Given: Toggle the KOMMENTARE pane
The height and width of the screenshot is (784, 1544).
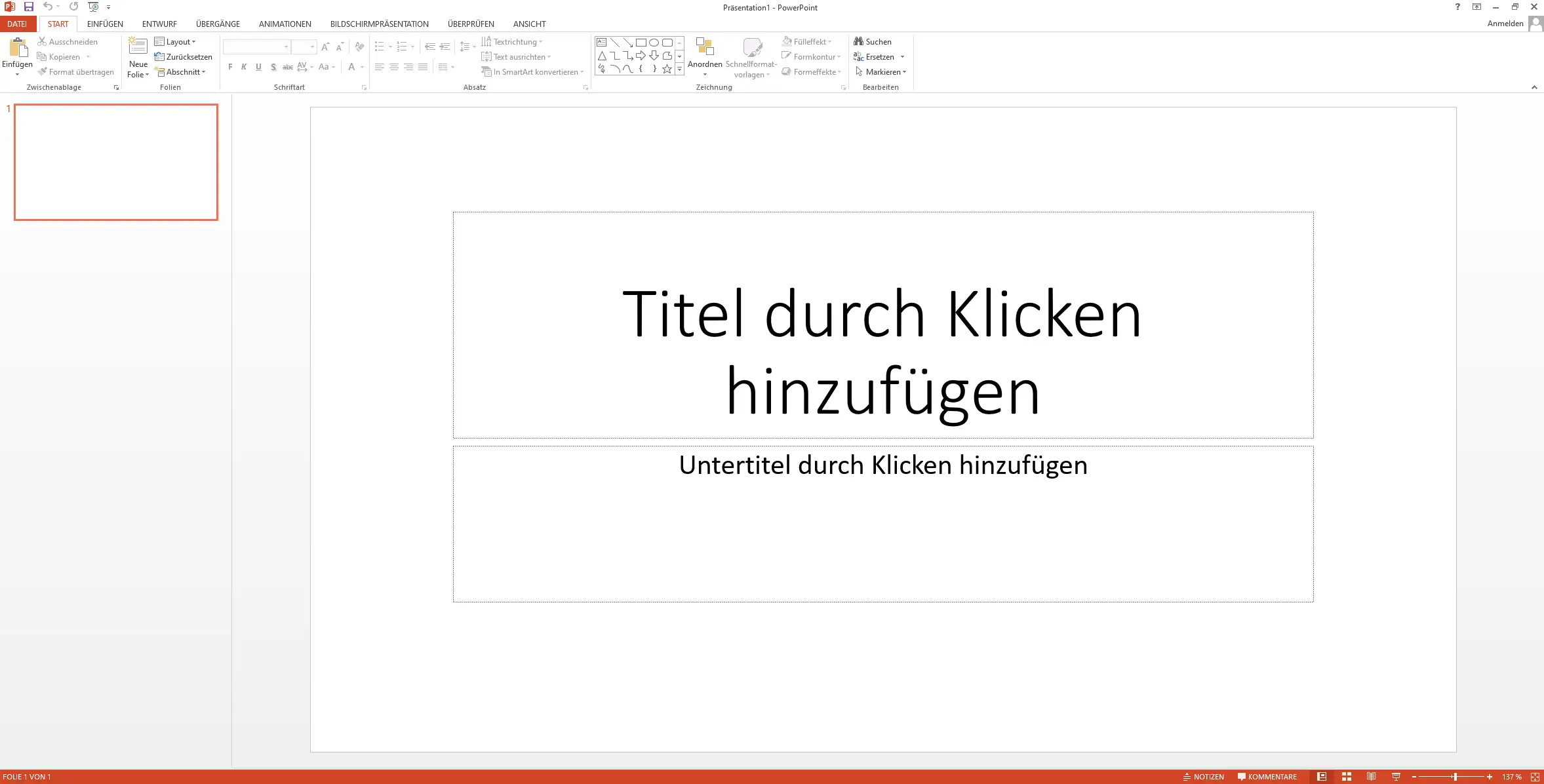Looking at the screenshot, I should 1267,777.
